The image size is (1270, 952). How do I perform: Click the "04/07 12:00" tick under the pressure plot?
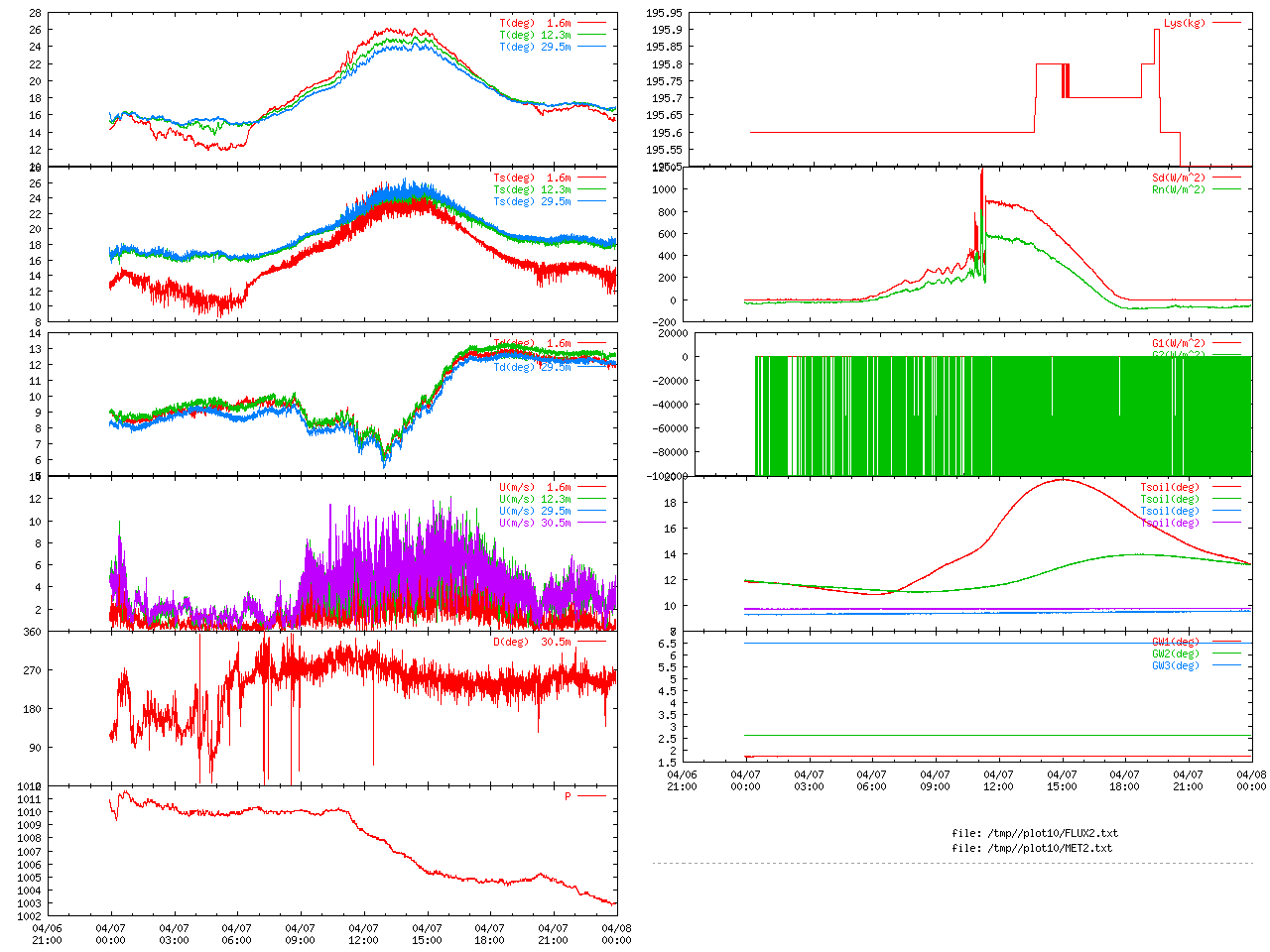[x=363, y=934]
